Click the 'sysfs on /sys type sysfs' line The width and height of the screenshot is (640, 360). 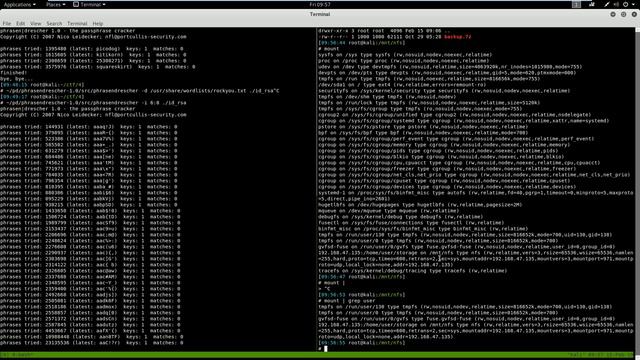(x=405, y=55)
